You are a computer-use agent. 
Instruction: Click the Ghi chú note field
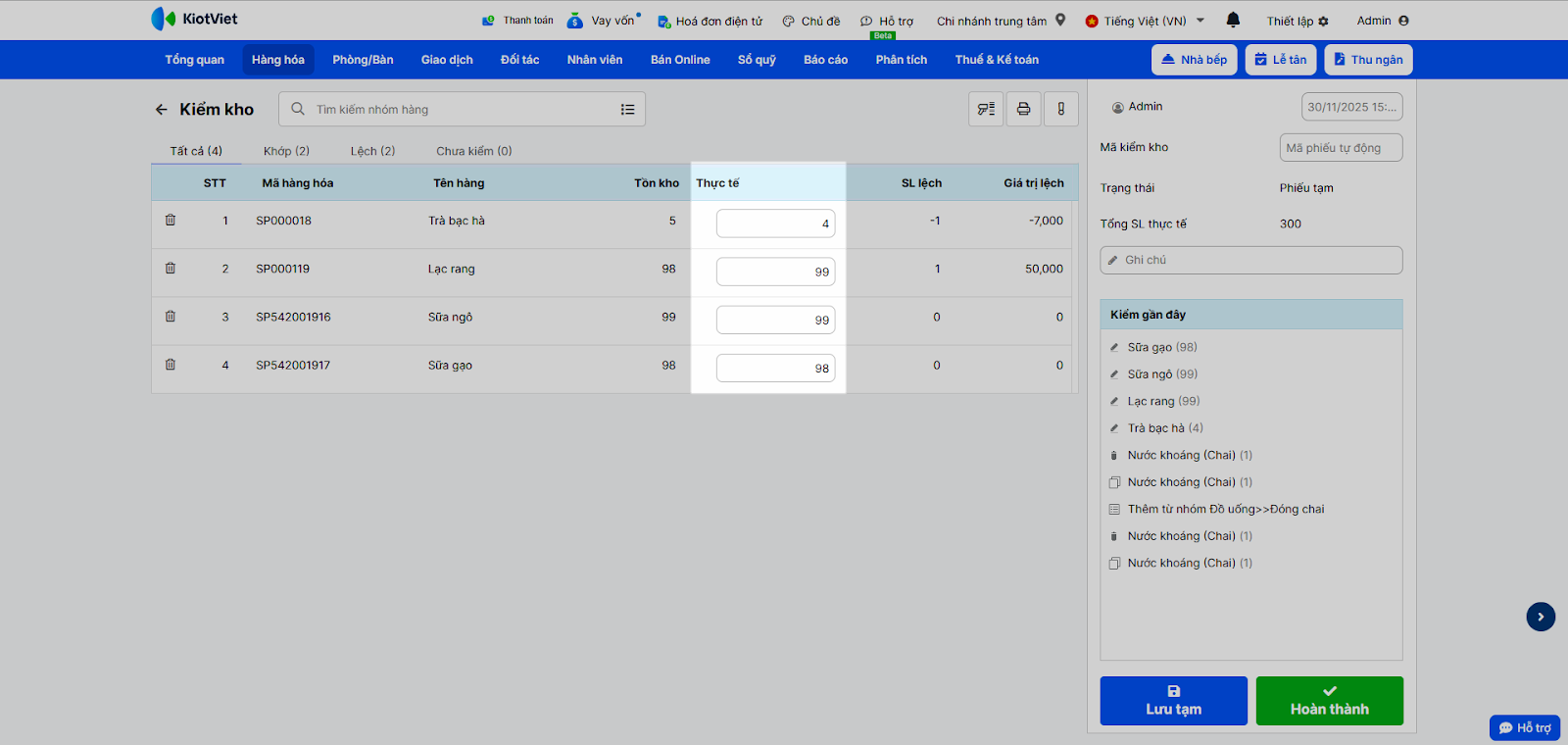(1251, 260)
